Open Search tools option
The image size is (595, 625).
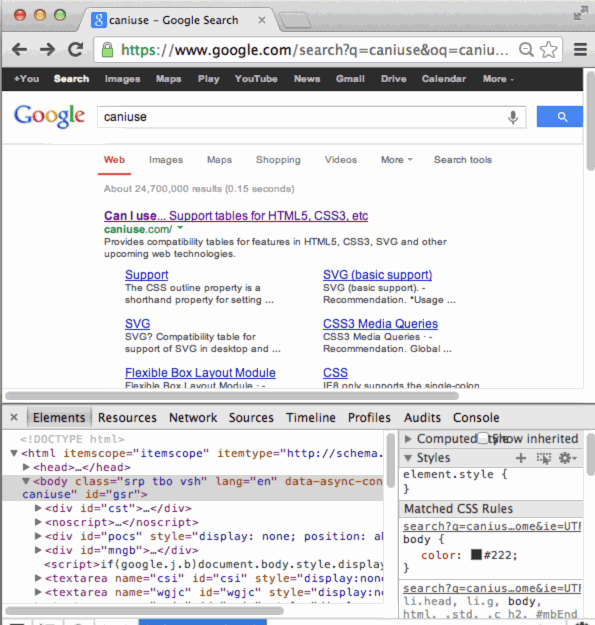(463, 160)
